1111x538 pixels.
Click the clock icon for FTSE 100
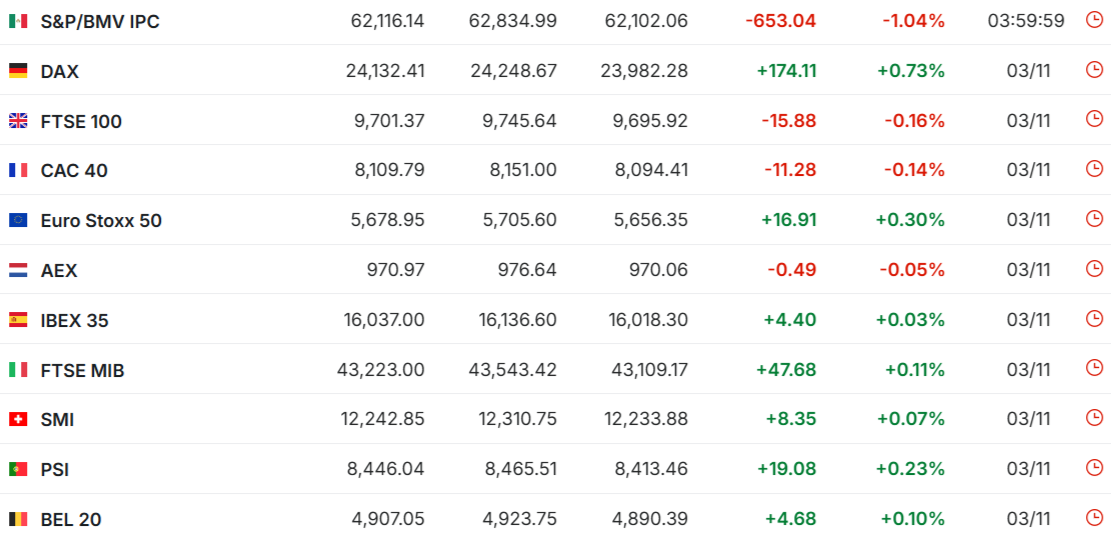(x=1093, y=120)
